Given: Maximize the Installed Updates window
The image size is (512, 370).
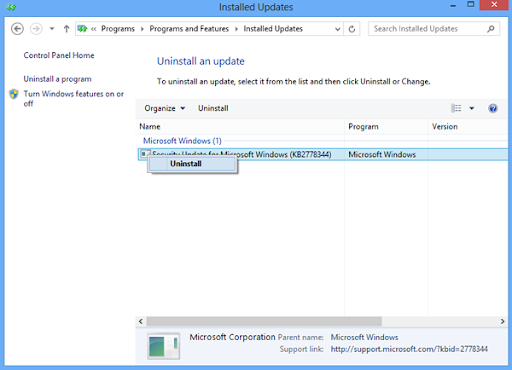Looking at the screenshot, I should point(471,5).
